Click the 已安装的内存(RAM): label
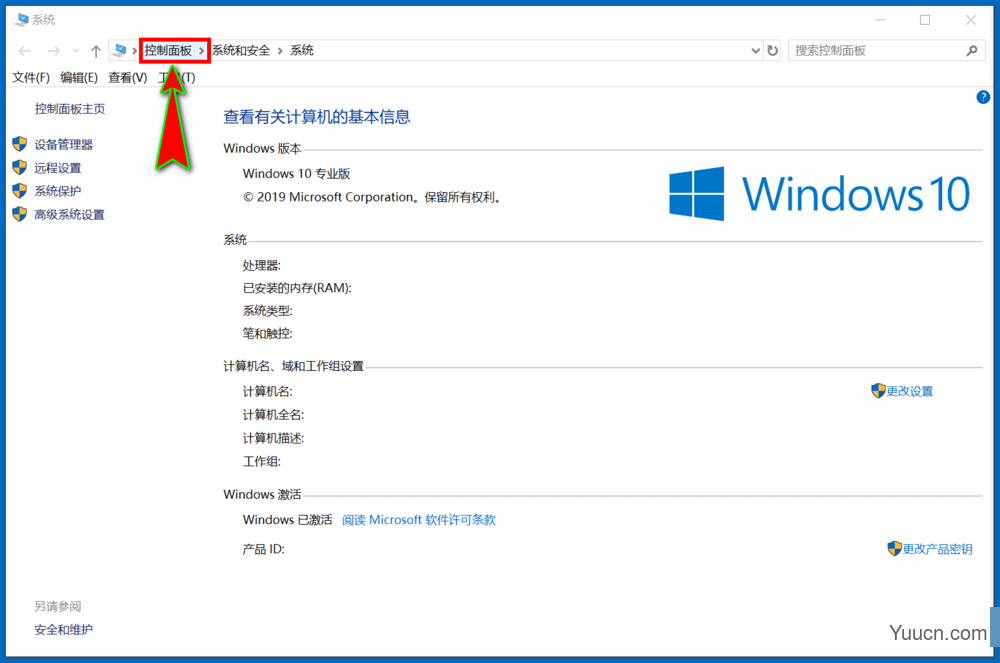1000x663 pixels. pyautogui.click(x=297, y=288)
